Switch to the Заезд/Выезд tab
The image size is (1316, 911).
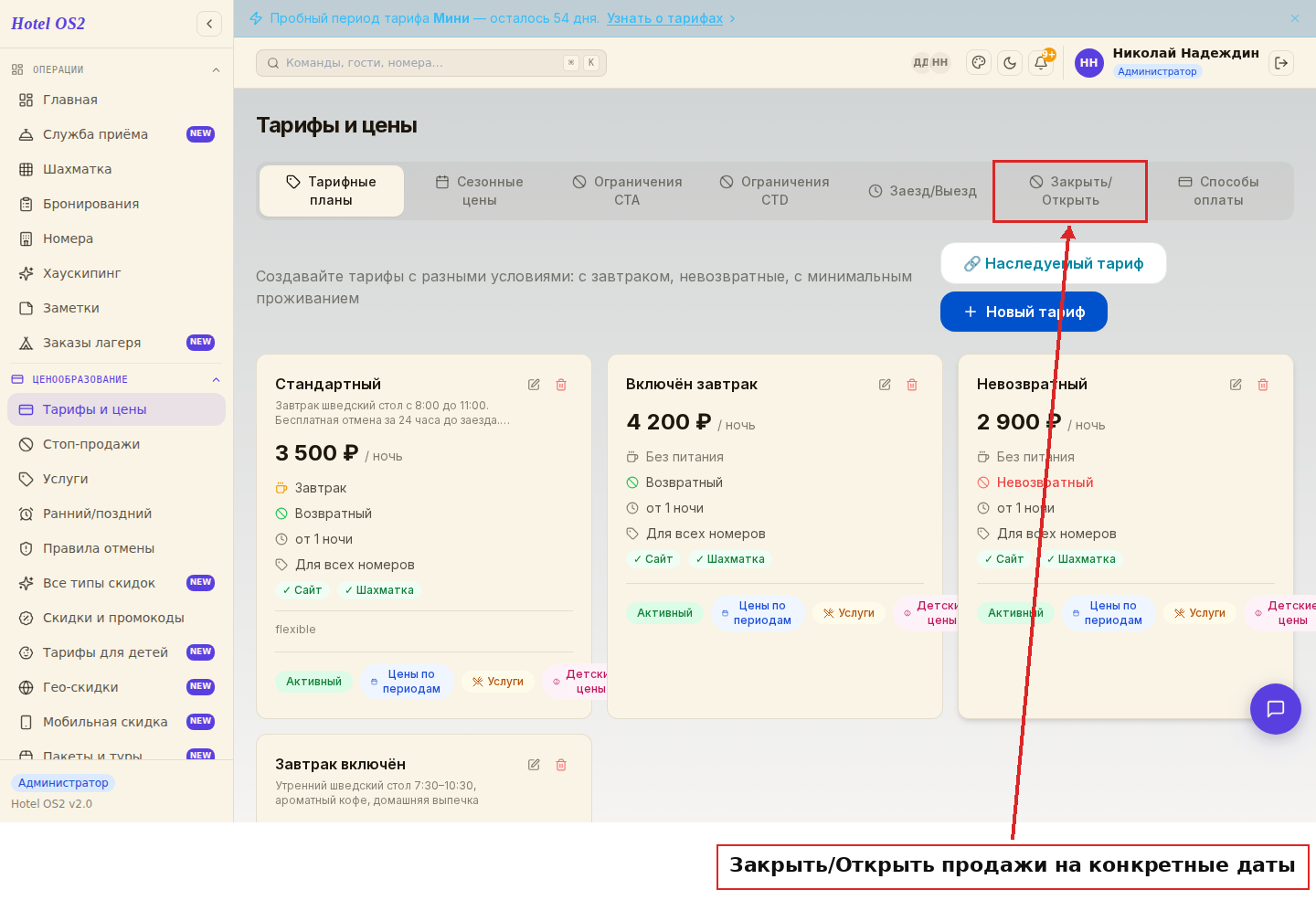[922, 191]
